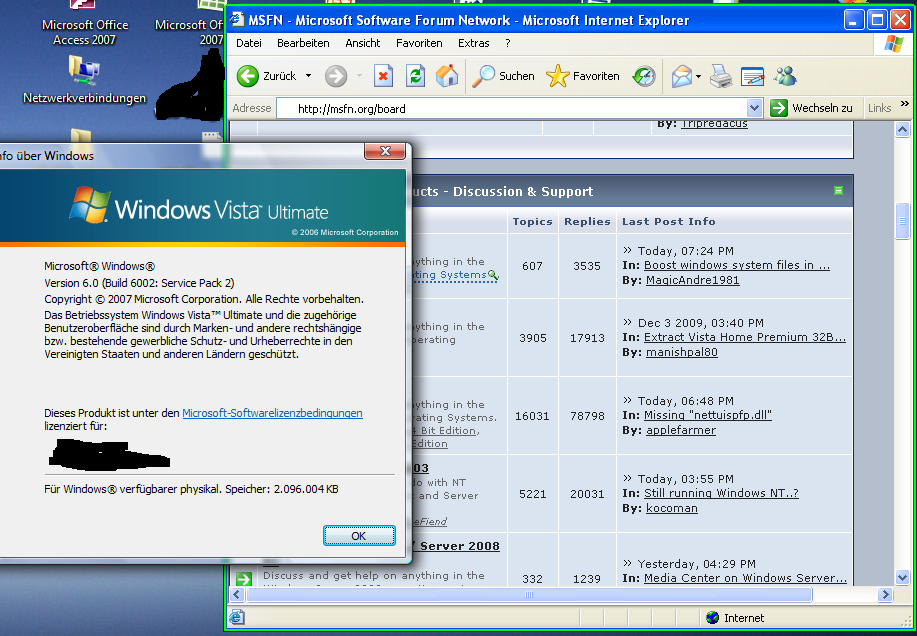
Task: Click the greyed-out forward arrow in Internet Explorer
Action: pyautogui.click(x=336, y=76)
